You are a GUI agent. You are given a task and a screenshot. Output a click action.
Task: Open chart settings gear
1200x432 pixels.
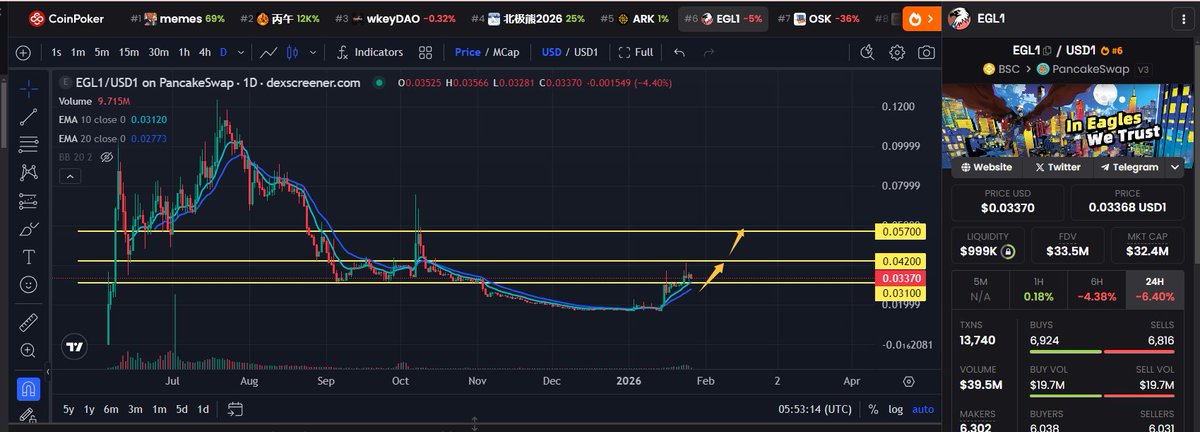897,52
